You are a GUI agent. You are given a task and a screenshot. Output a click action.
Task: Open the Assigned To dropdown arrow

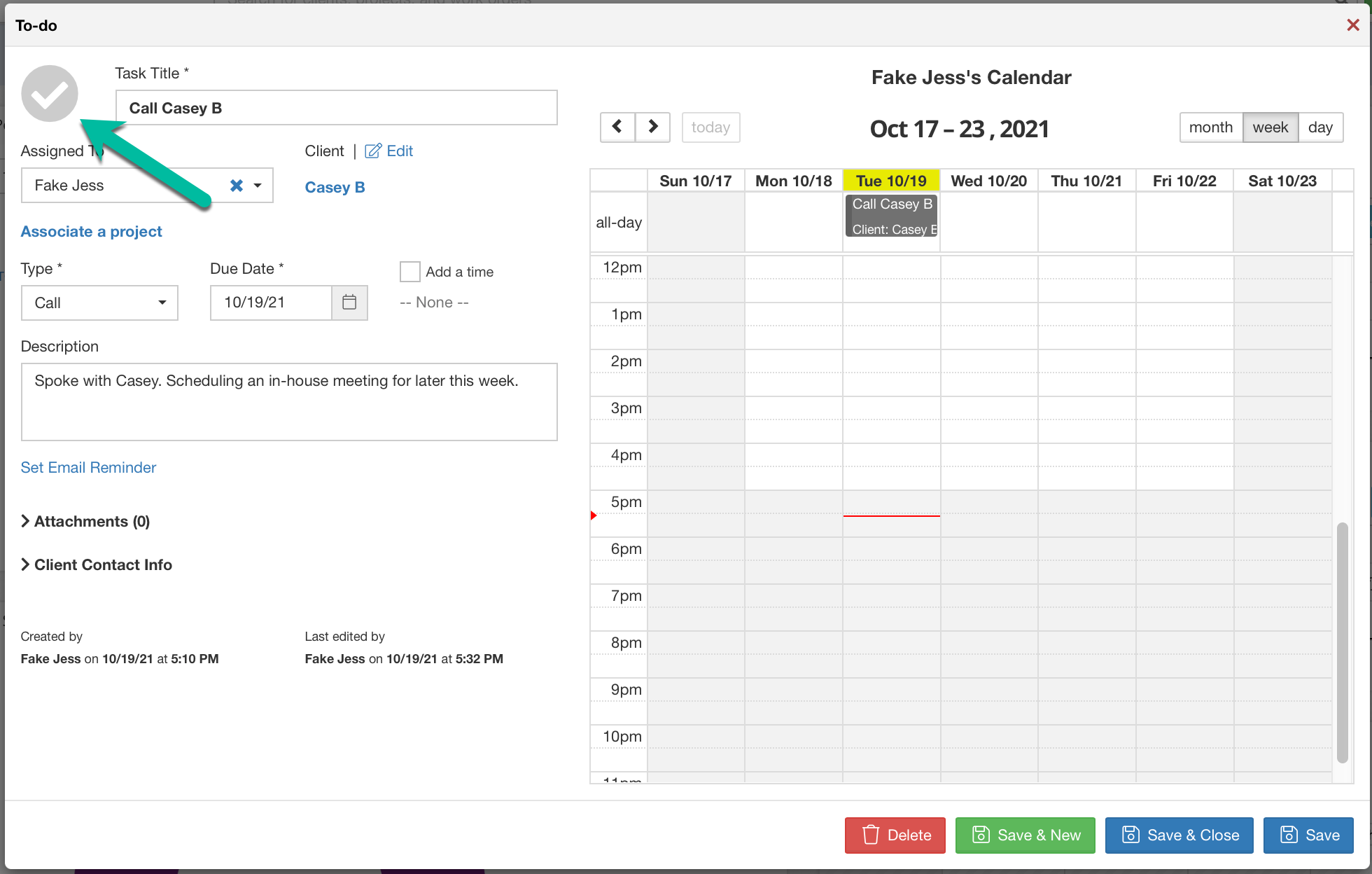tap(258, 186)
